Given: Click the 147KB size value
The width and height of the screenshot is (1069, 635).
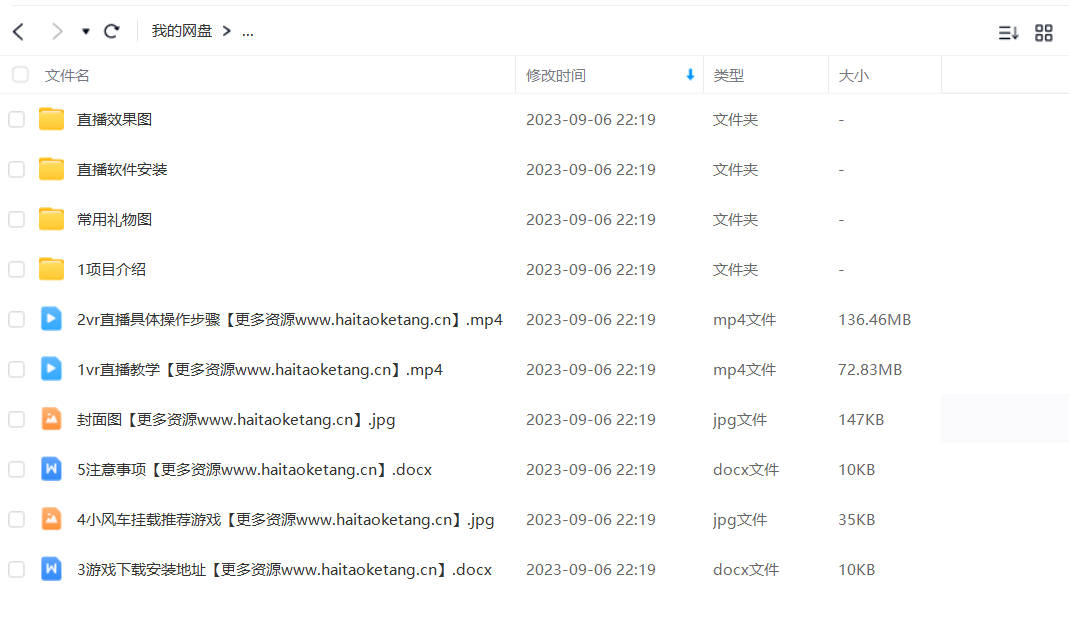Looking at the screenshot, I should pyautogui.click(x=861, y=419).
